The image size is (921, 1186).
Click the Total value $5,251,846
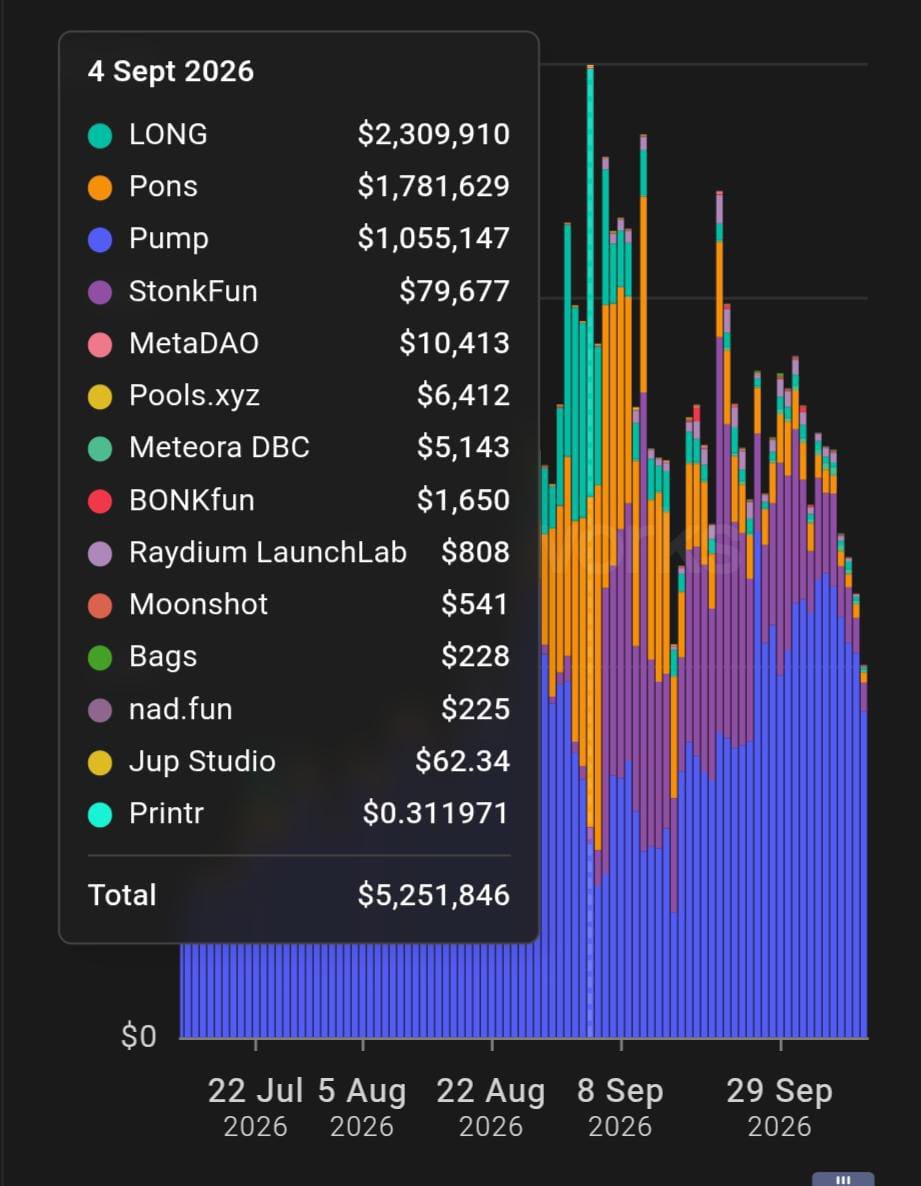pos(434,896)
